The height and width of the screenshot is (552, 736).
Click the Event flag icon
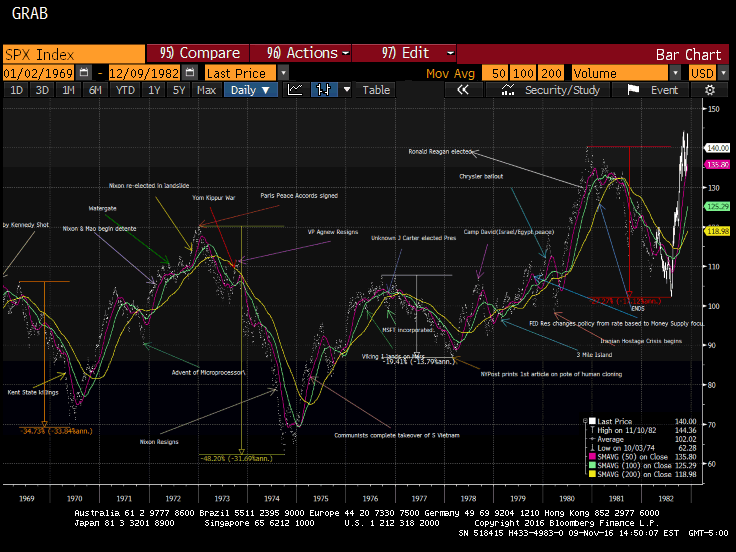(633, 90)
